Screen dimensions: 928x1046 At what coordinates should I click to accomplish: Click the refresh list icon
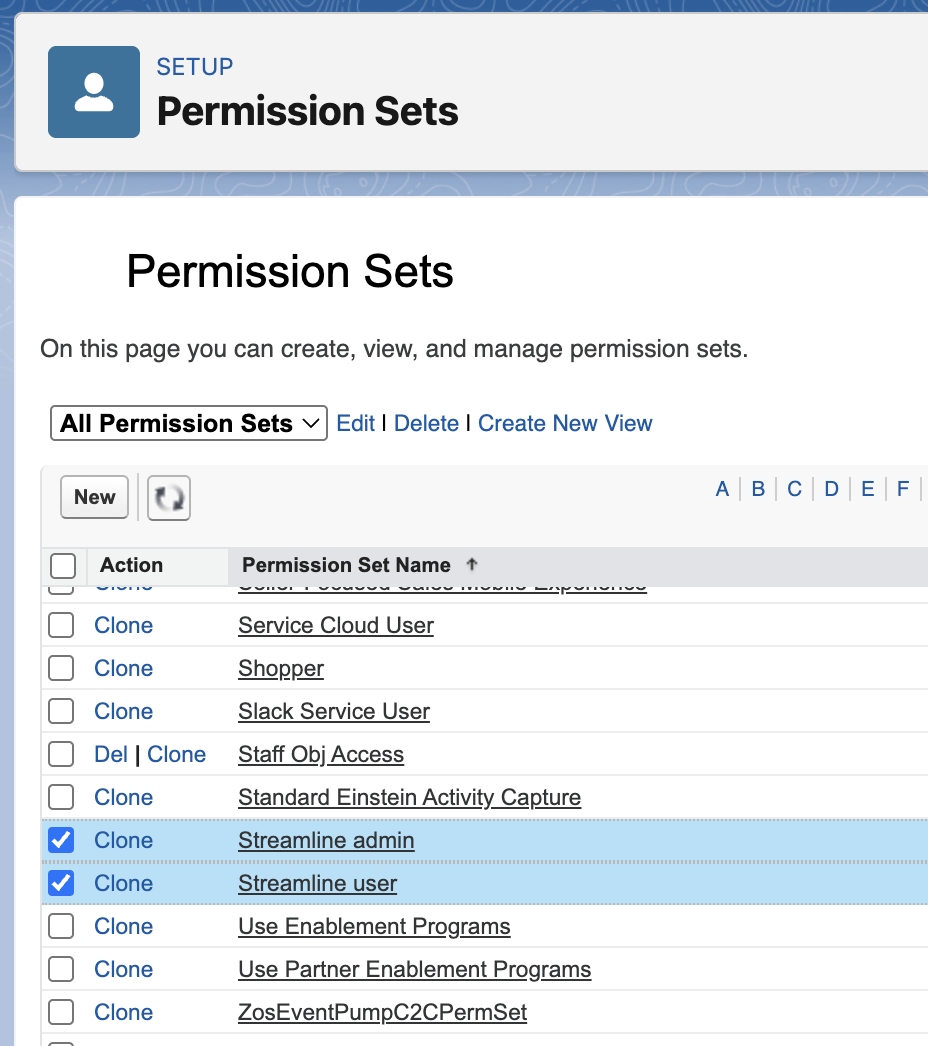pos(169,498)
